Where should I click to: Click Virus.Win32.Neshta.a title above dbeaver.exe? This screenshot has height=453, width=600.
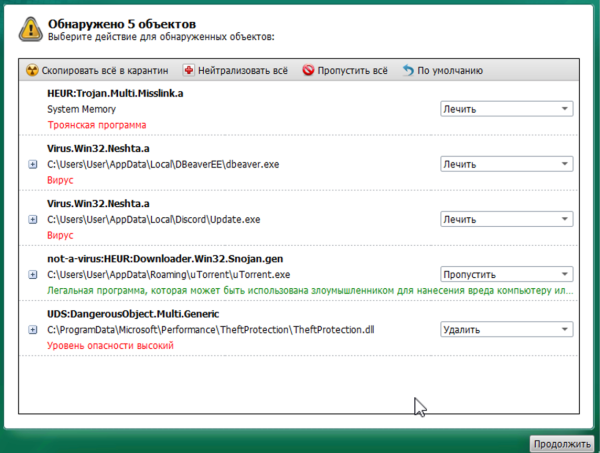pyautogui.click(x=98, y=148)
